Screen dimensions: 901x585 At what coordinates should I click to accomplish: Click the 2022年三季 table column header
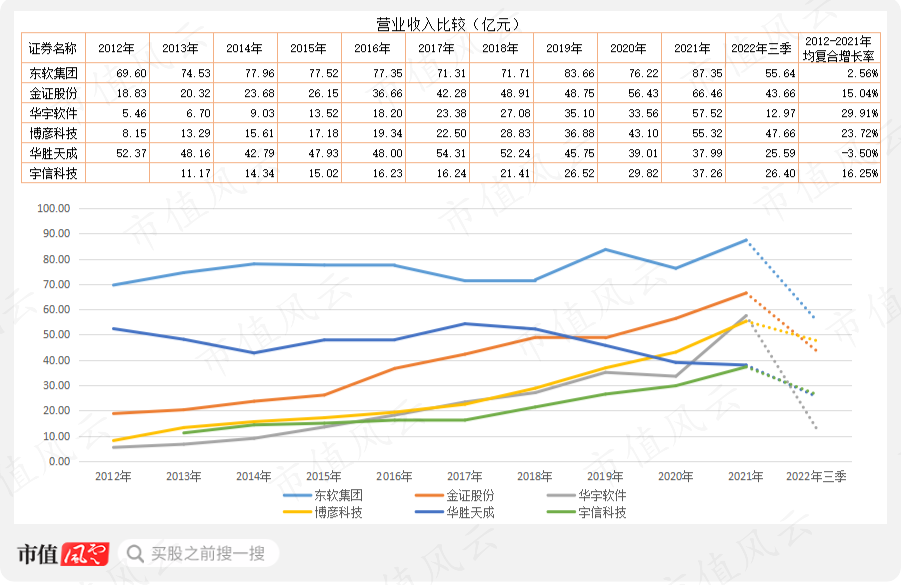761,48
